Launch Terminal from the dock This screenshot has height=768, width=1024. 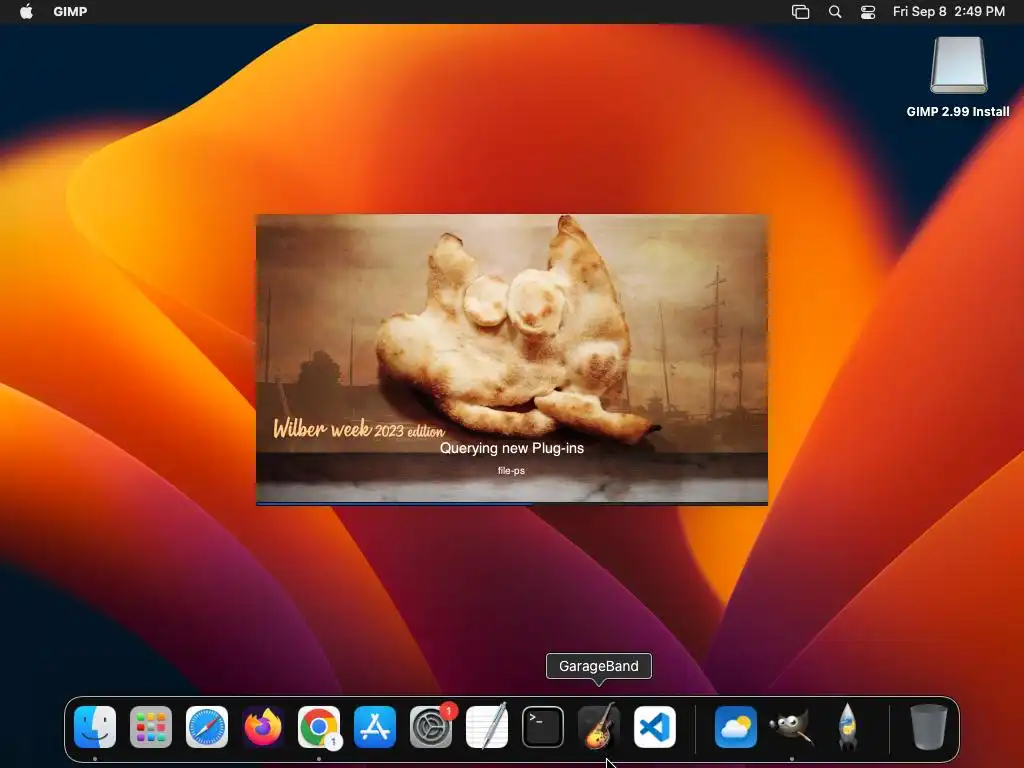tap(543, 727)
